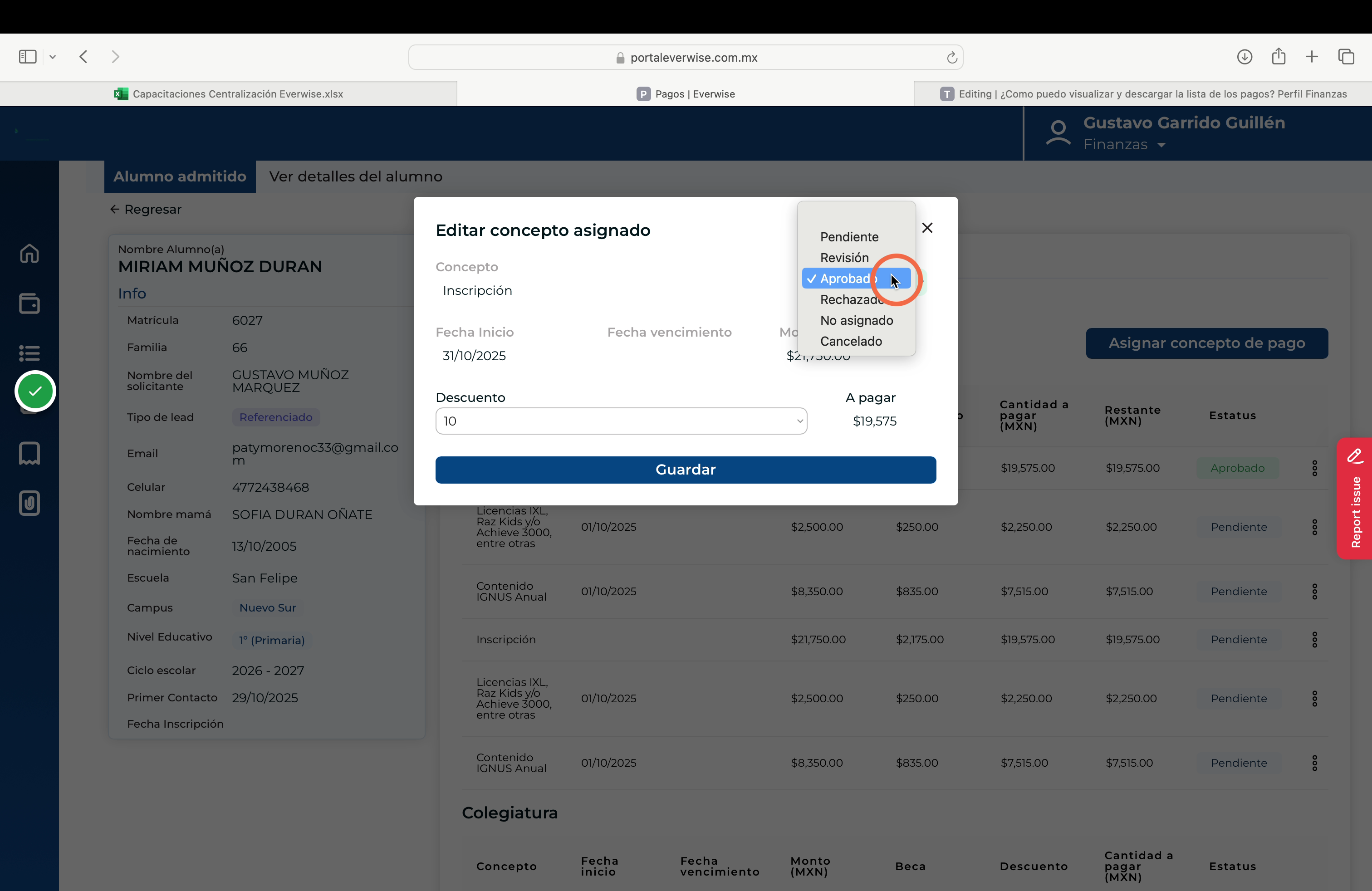Open Safari downloads icon

point(1245,56)
